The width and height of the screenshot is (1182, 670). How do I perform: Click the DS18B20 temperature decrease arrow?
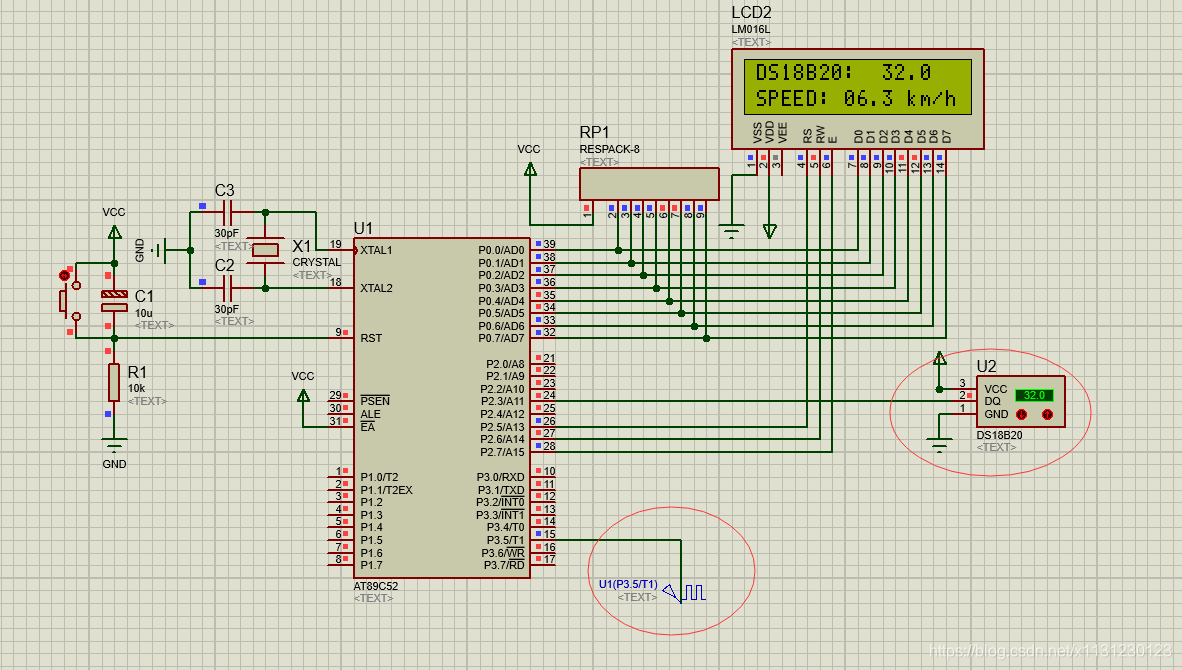pos(1021,415)
